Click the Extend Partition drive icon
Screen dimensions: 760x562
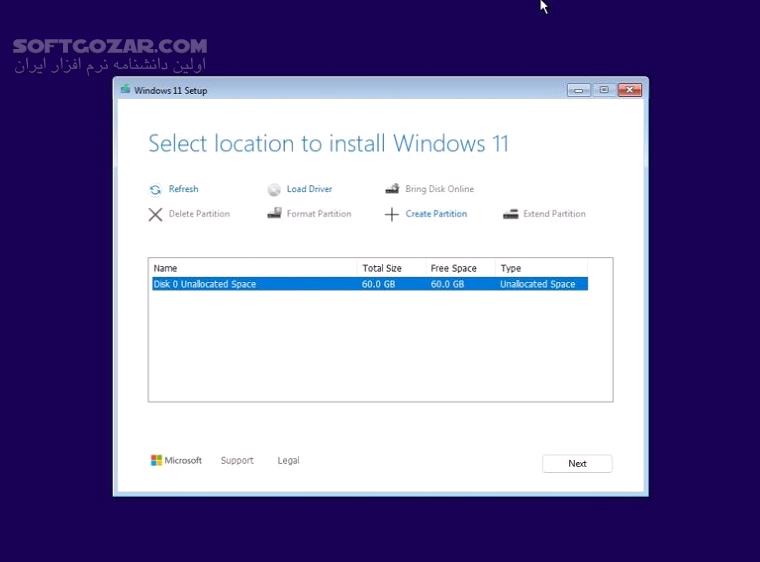[x=510, y=214]
